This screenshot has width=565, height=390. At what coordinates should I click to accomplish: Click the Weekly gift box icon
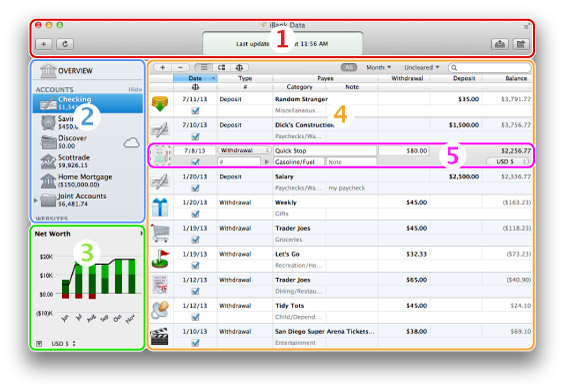[160, 207]
